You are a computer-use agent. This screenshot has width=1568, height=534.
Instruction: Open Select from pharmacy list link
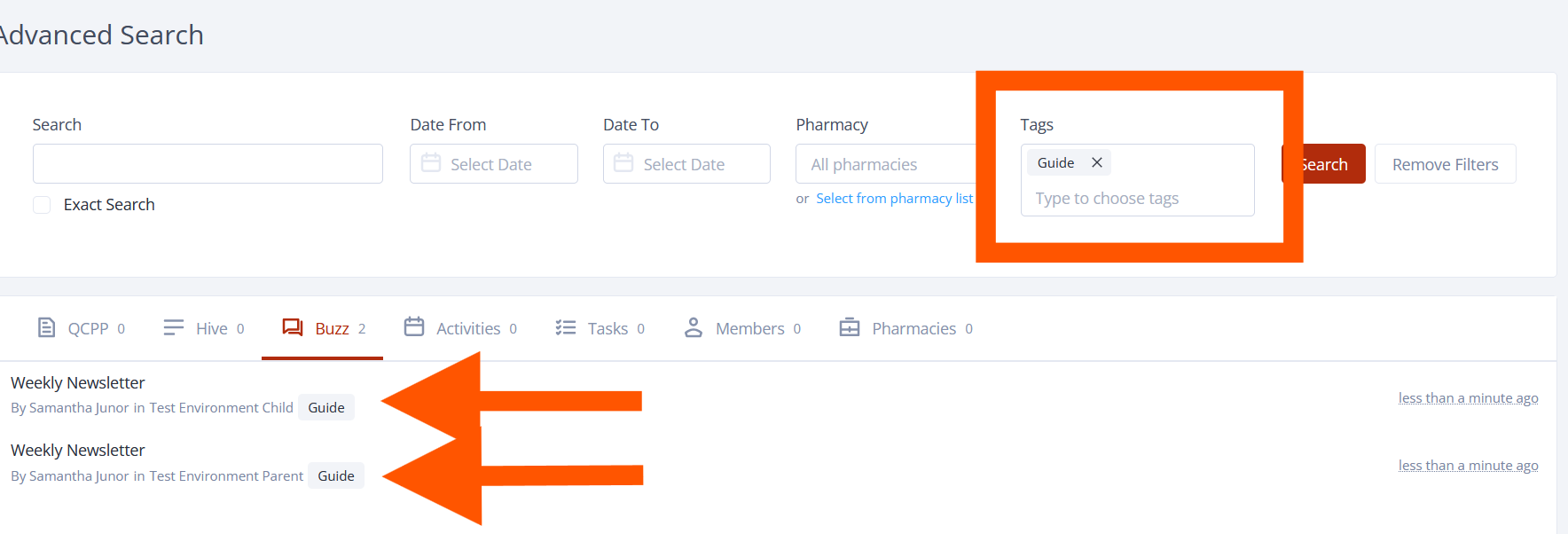895,199
